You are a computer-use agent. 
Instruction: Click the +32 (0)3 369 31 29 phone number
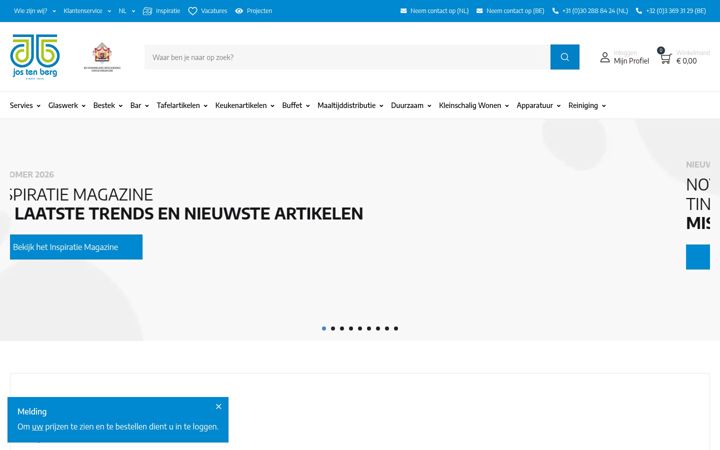coord(676,11)
